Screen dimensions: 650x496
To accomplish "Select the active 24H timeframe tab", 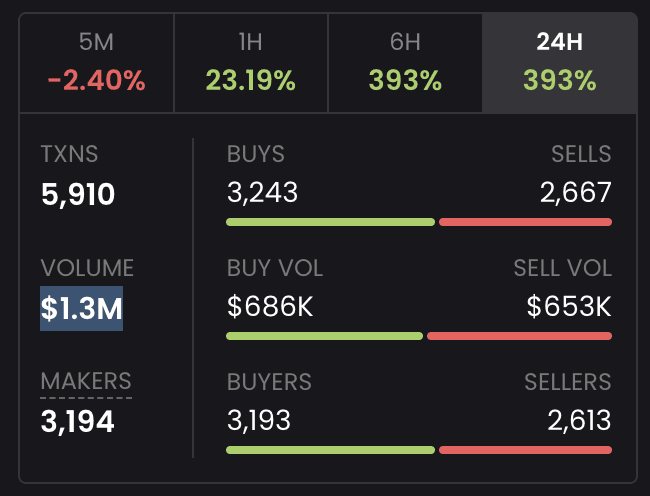I will click(x=559, y=63).
